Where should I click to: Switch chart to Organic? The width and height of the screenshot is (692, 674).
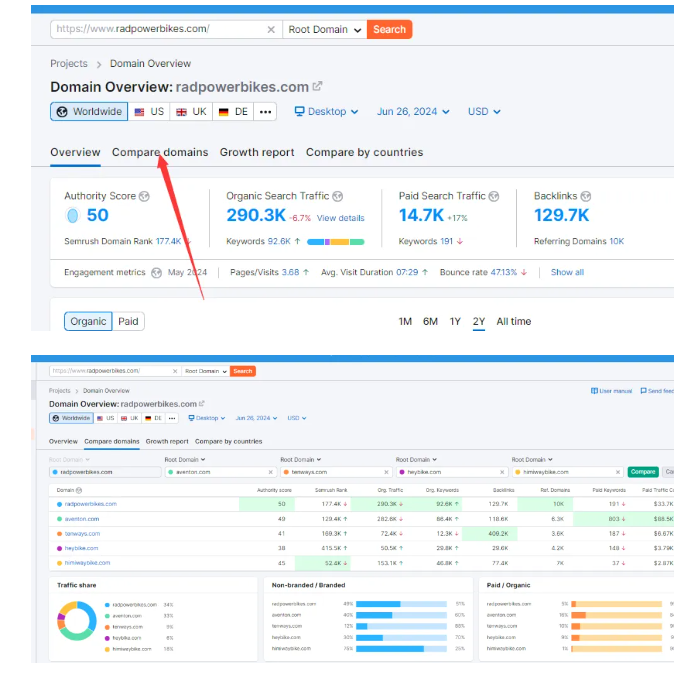(x=88, y=321)
